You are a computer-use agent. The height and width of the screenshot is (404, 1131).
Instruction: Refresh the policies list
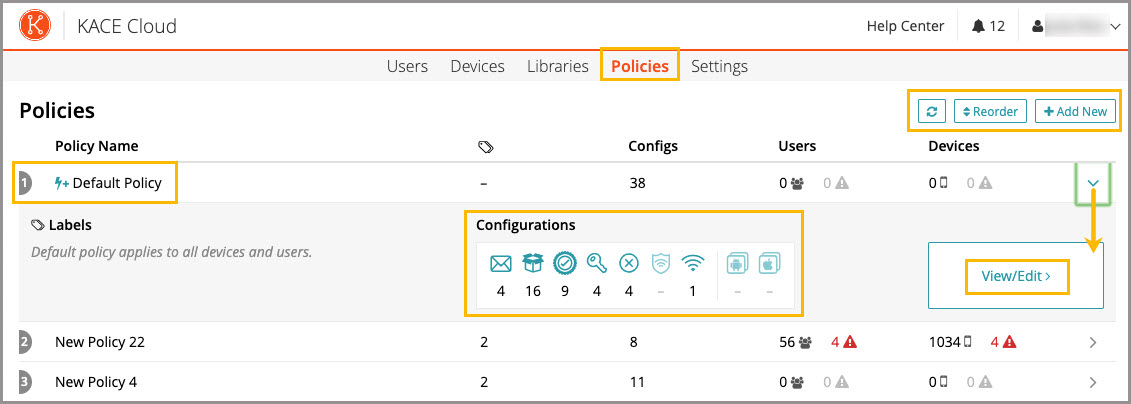[x=930, y=111]
